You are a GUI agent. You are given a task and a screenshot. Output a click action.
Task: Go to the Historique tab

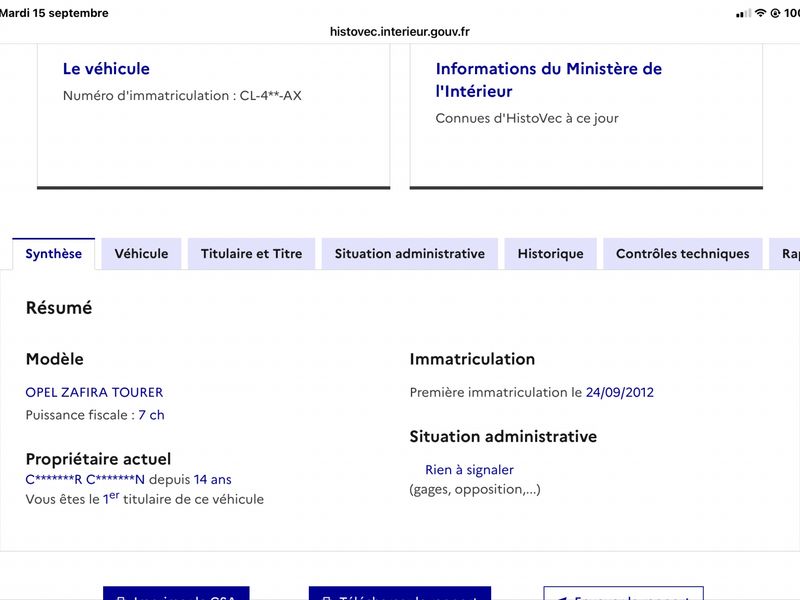click(x=551, y=254)
